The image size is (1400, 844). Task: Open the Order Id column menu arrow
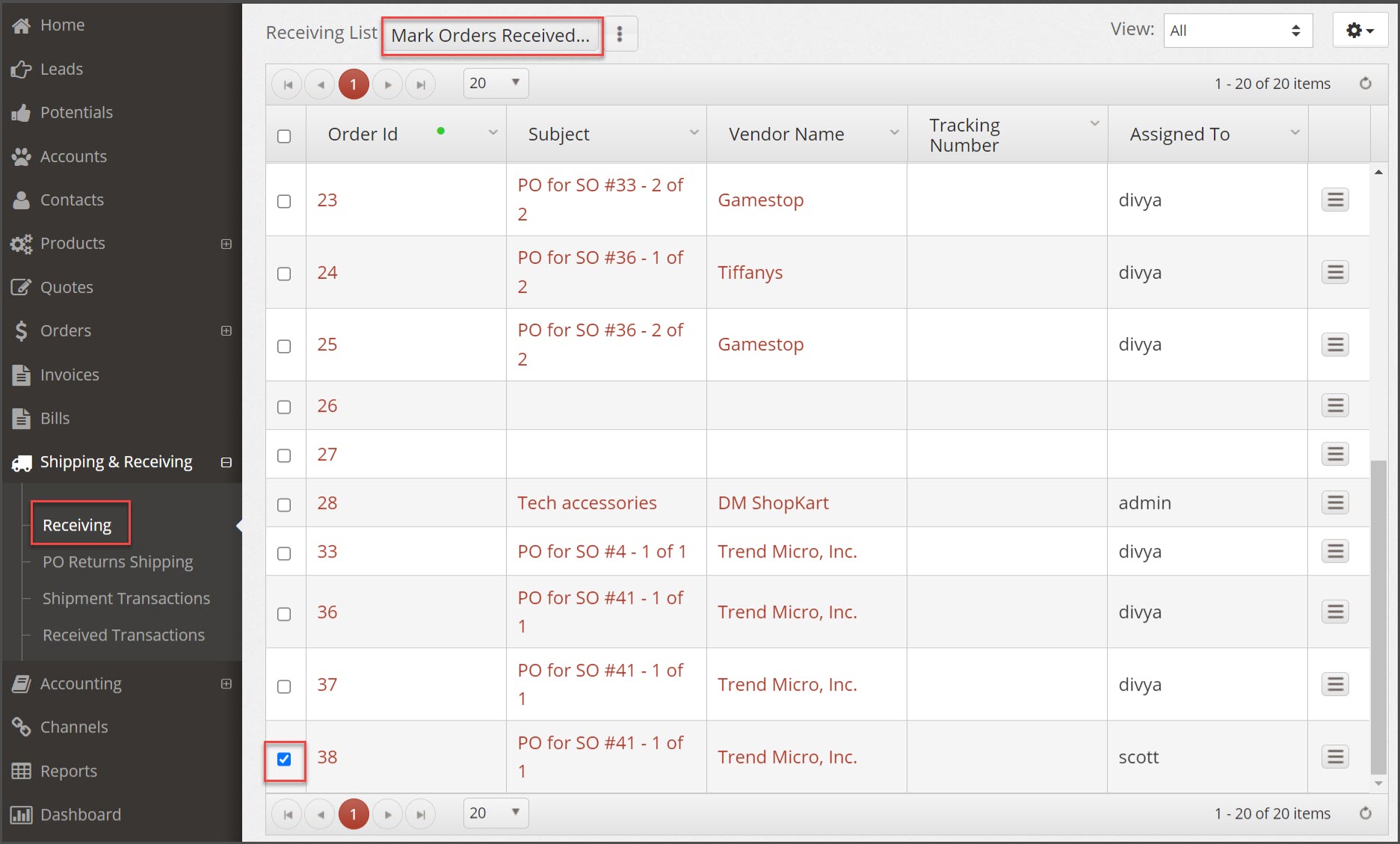click(493, 132)
